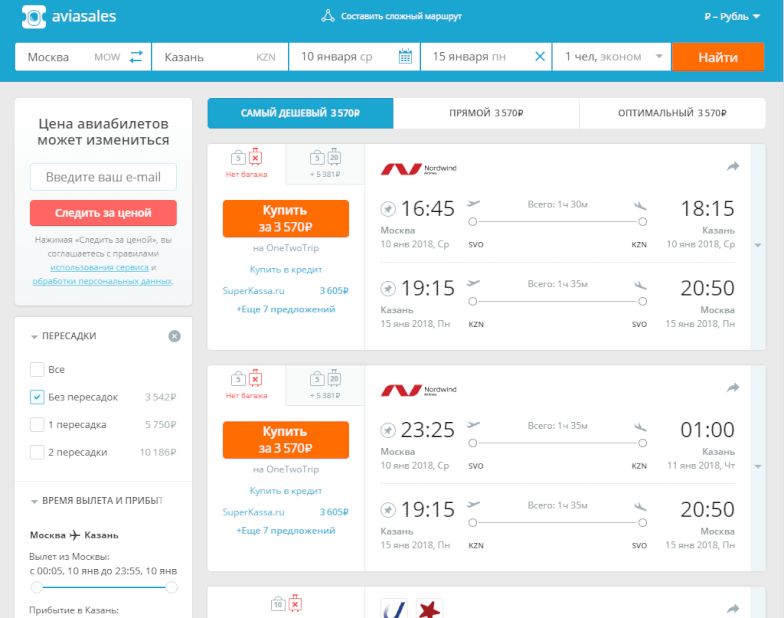
Task: Collapse the Время вылета и прибытия section
Action: (x=98, y=500)
